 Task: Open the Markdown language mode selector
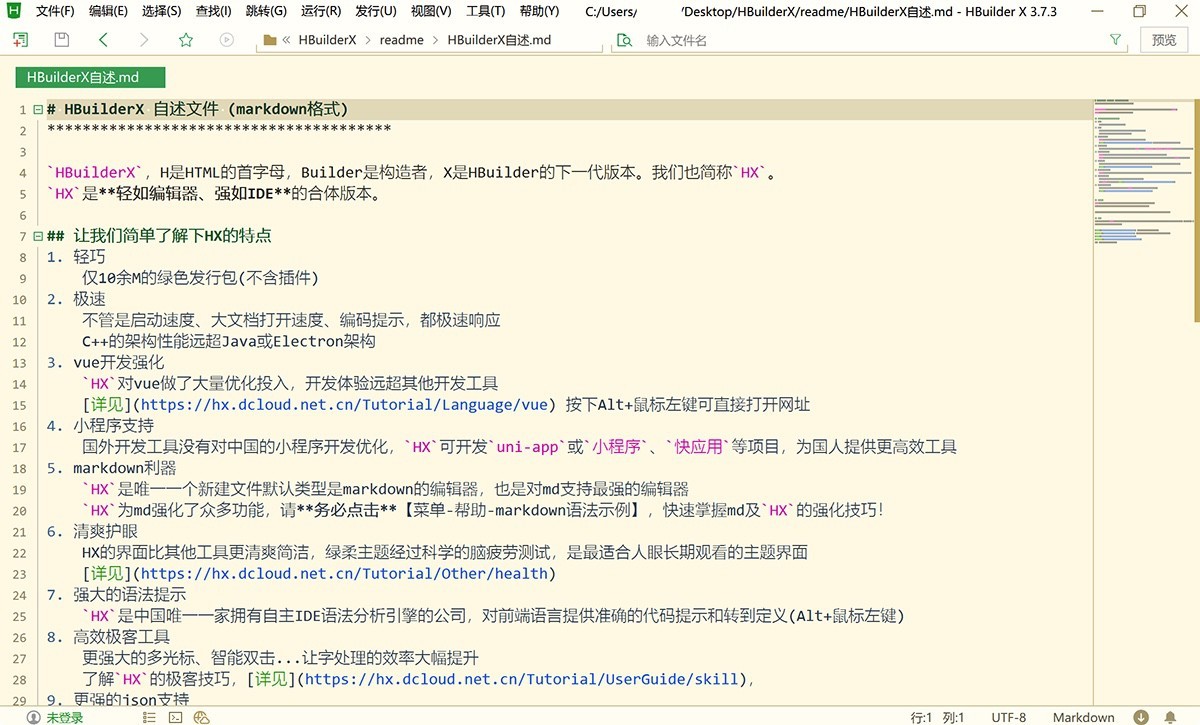click(x=1083, y=717)
